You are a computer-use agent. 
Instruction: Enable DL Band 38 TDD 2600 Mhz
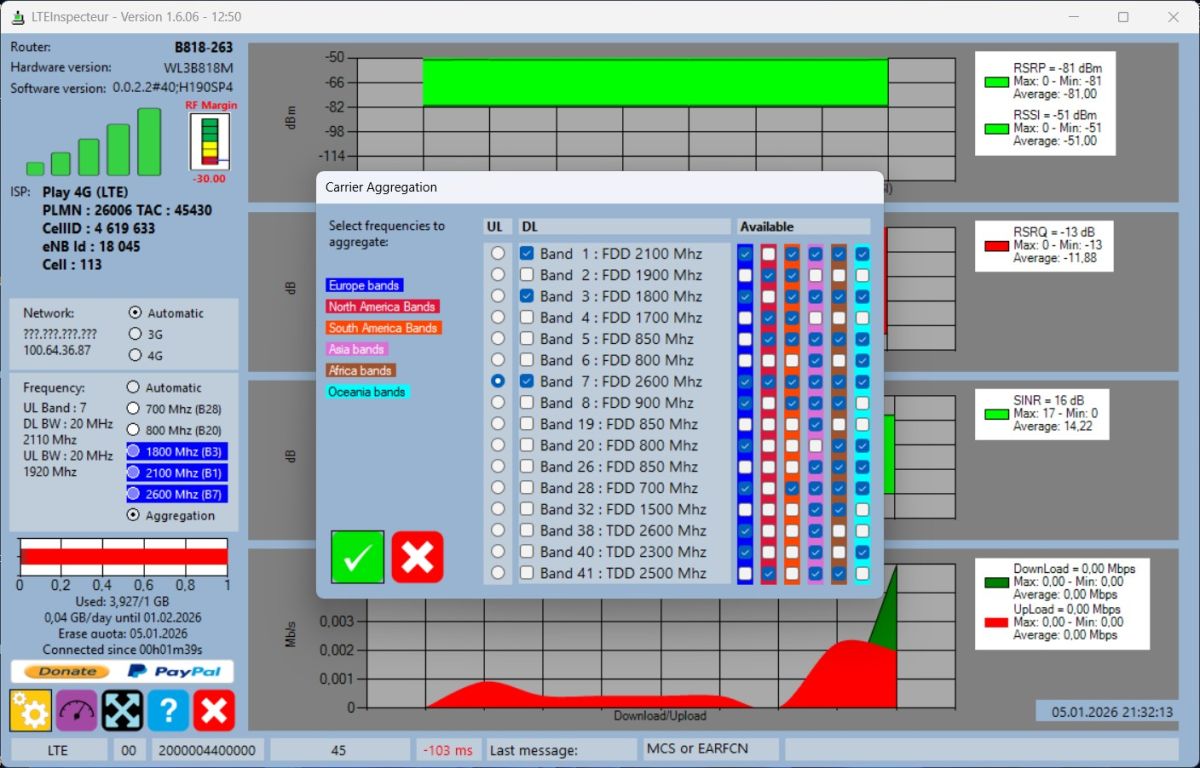pos(527,531)
